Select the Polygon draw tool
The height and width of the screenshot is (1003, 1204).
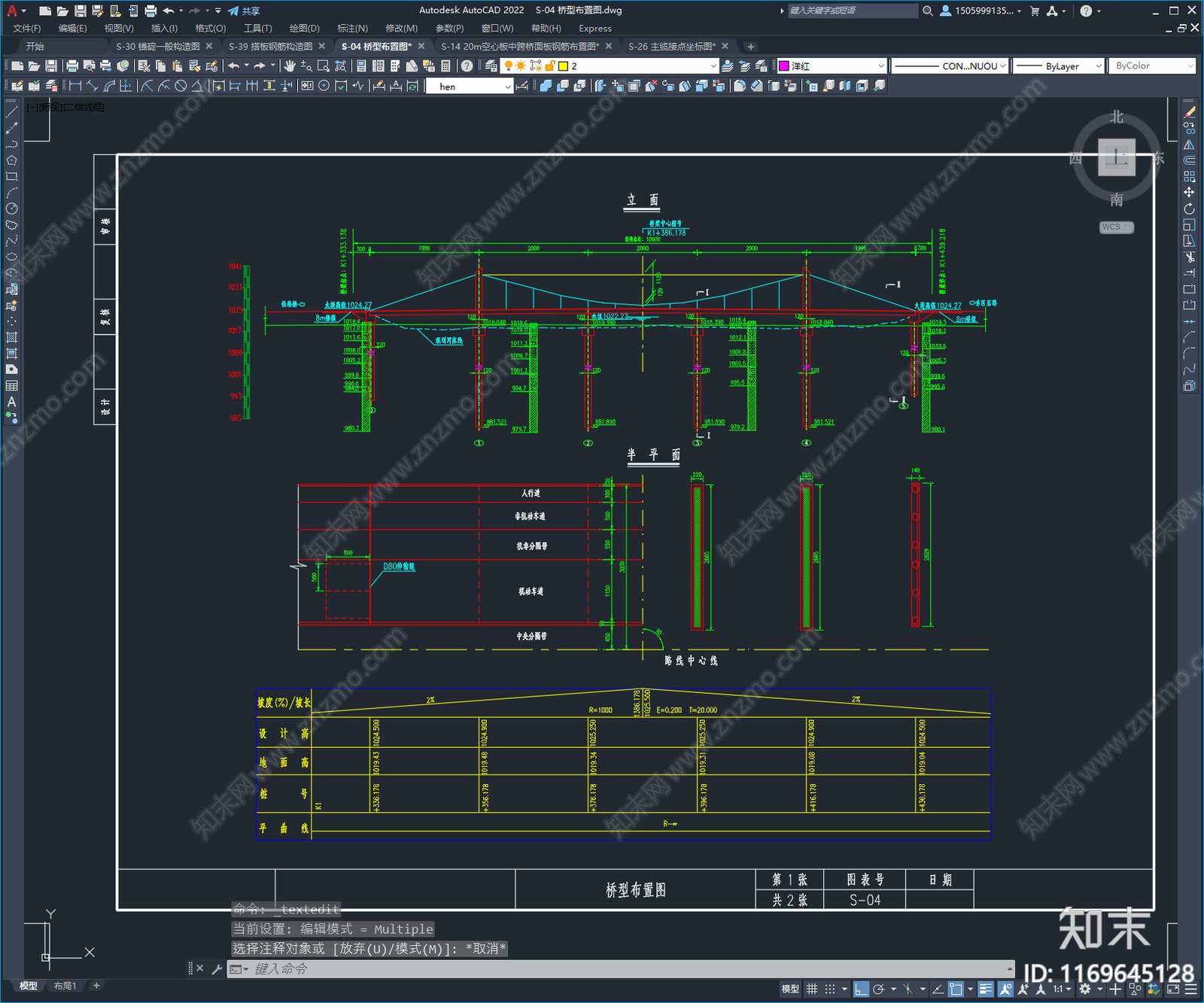(x=11, y=160)
